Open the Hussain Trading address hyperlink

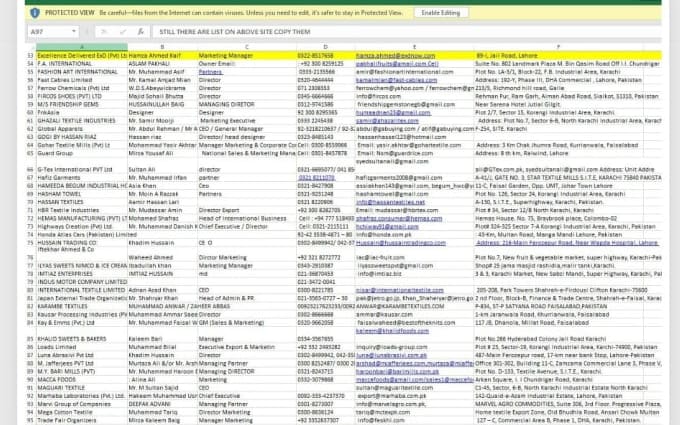click(567, 243)
